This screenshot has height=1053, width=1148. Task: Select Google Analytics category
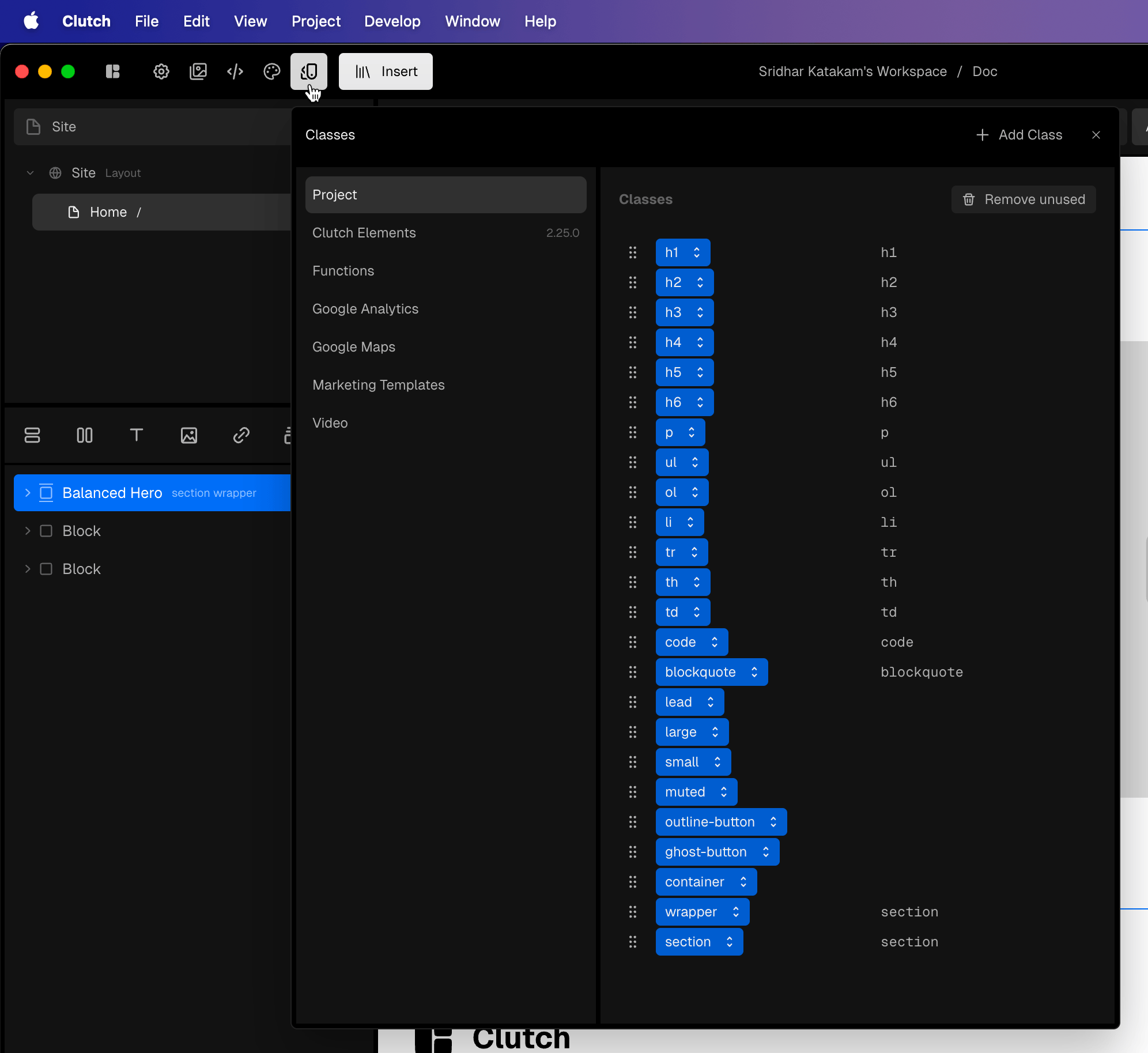pos(446,309)
